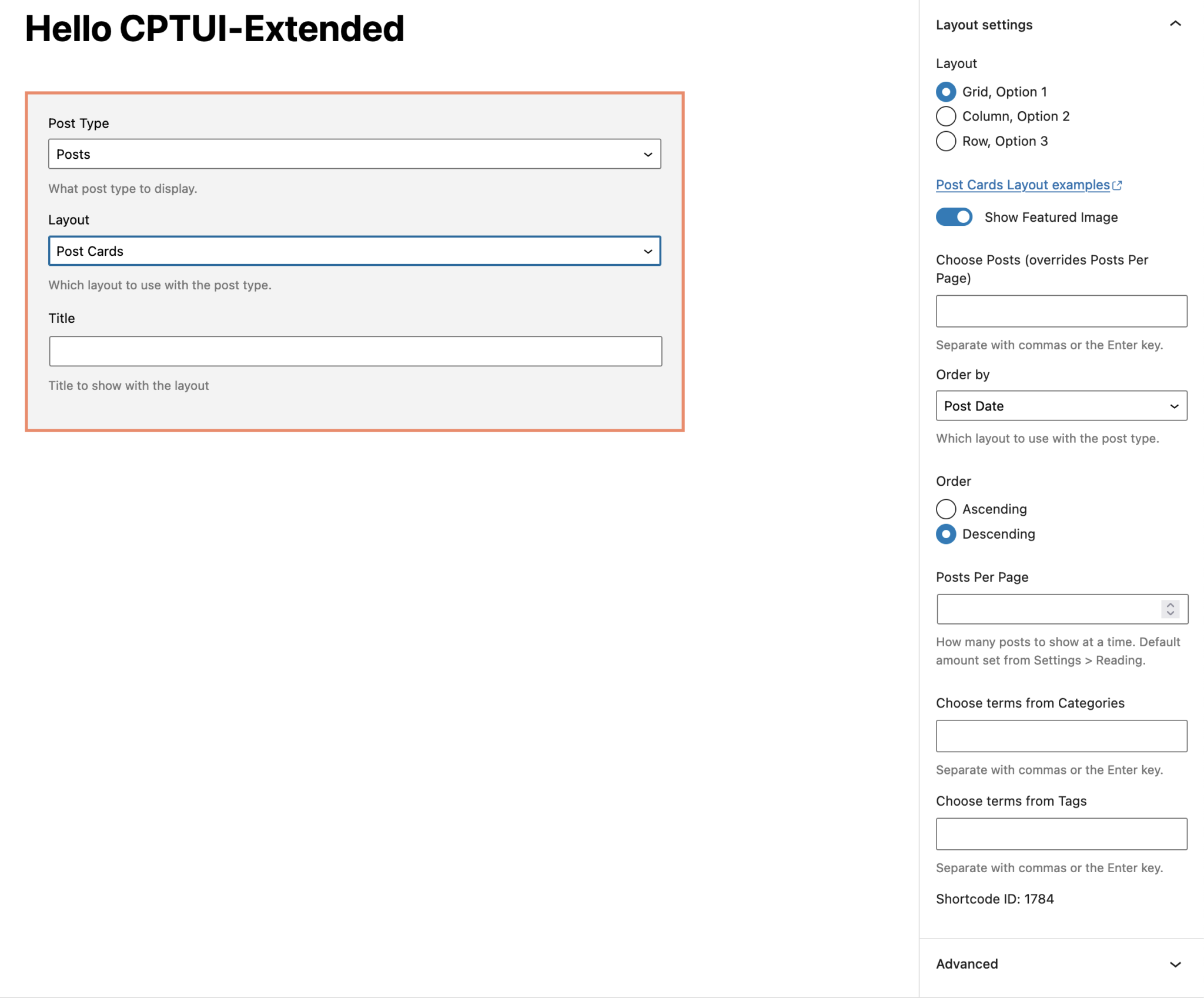Open Post Cards Layout examples link
1204x998 pixels.
[x=1022, y=185]
